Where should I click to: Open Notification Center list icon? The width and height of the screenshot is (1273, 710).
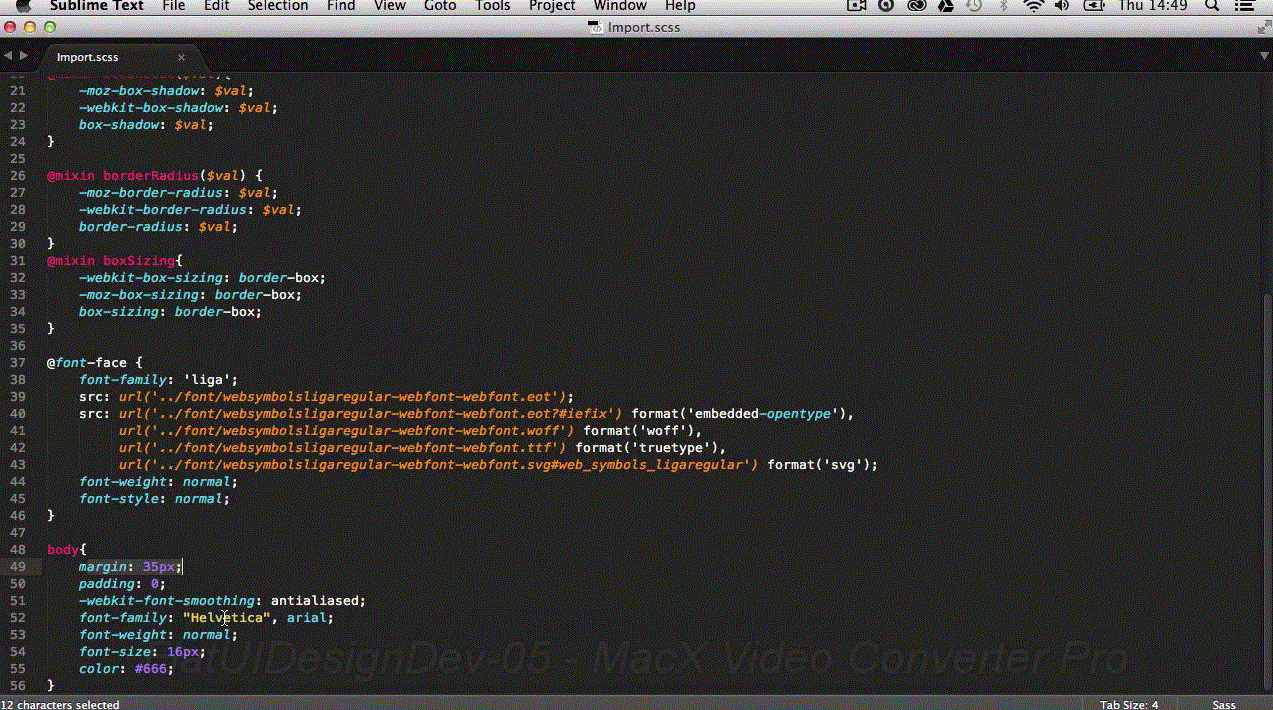pyautogui.click(x=1246, y=6)
